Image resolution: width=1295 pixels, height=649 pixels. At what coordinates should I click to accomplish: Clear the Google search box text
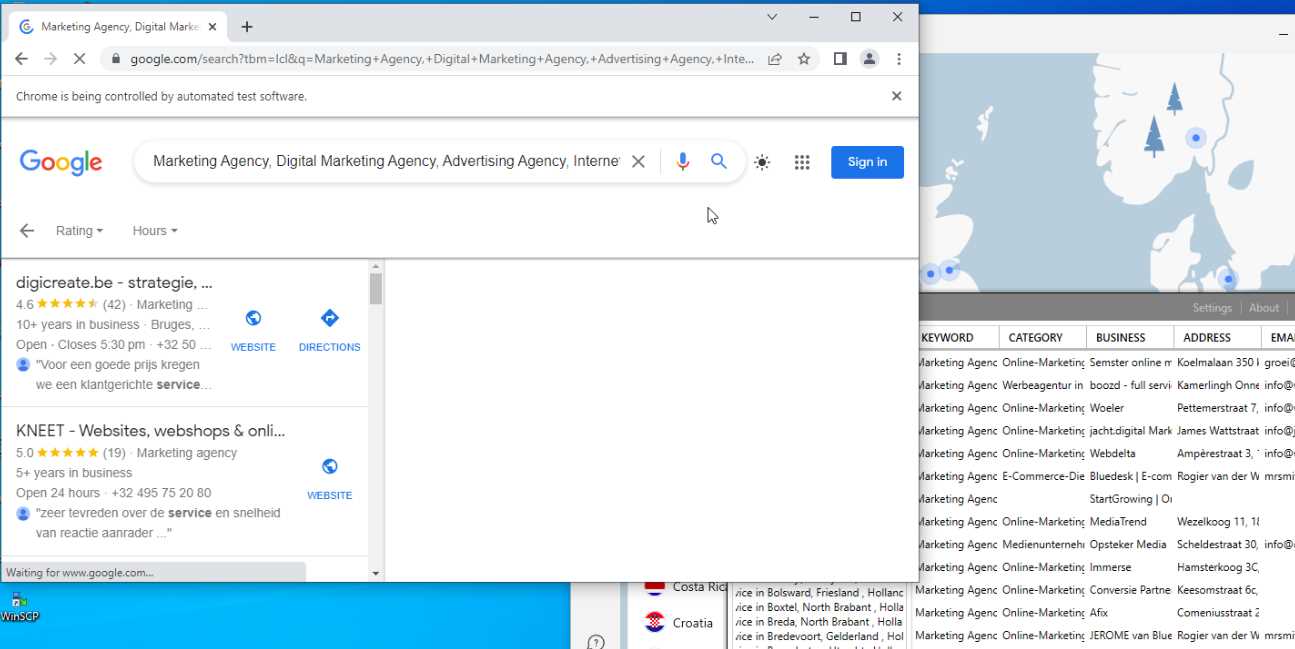tap(638, 162)
